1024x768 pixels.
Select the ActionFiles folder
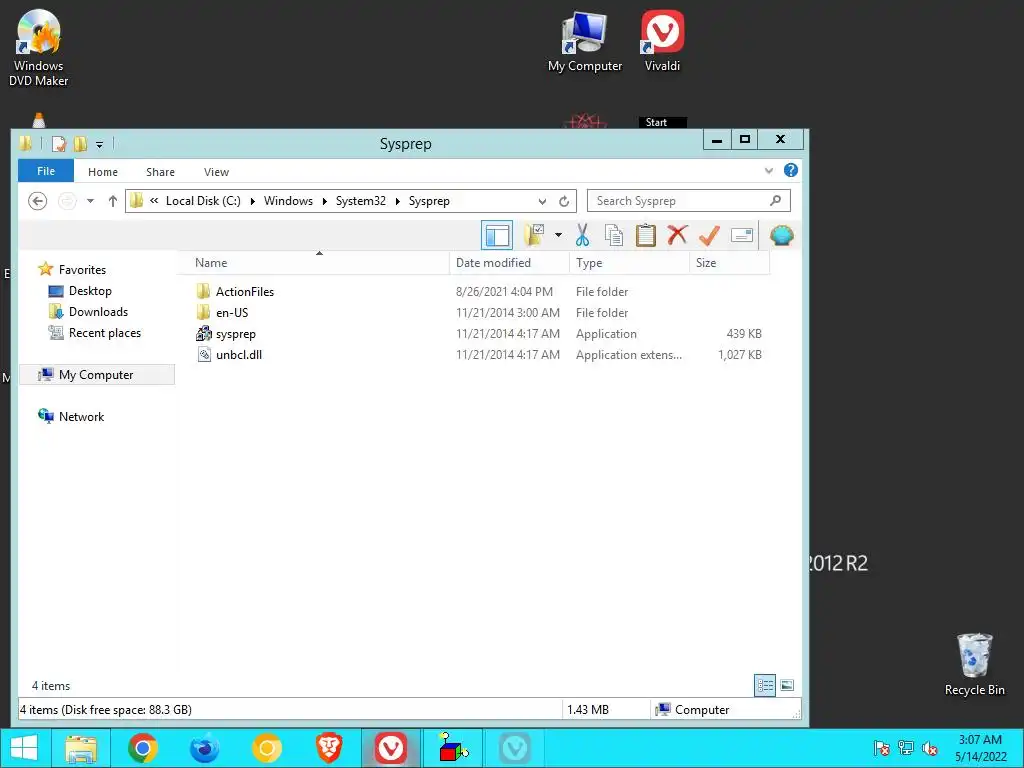[245, 292]
